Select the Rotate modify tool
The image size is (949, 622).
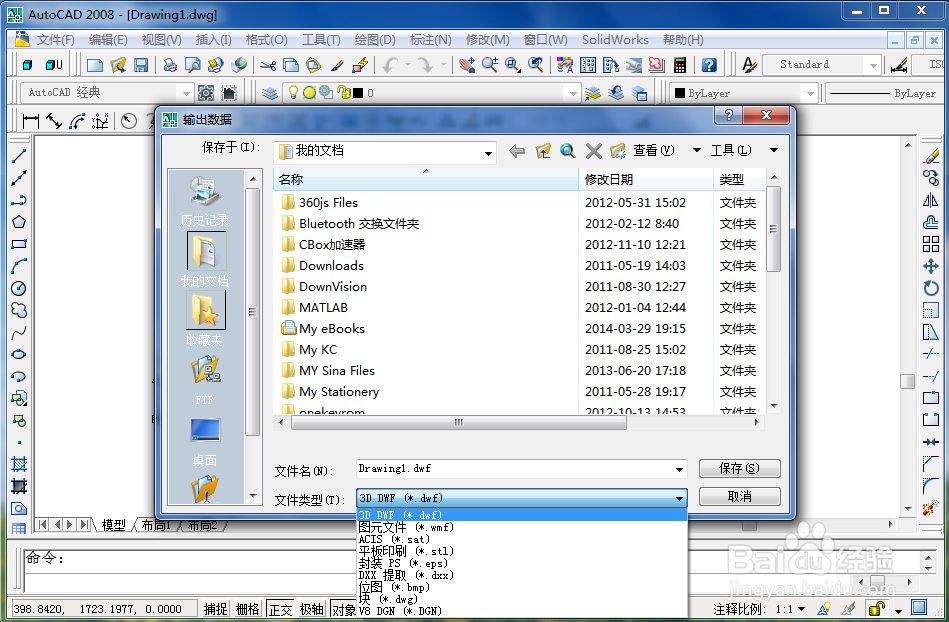click(931, 289)
